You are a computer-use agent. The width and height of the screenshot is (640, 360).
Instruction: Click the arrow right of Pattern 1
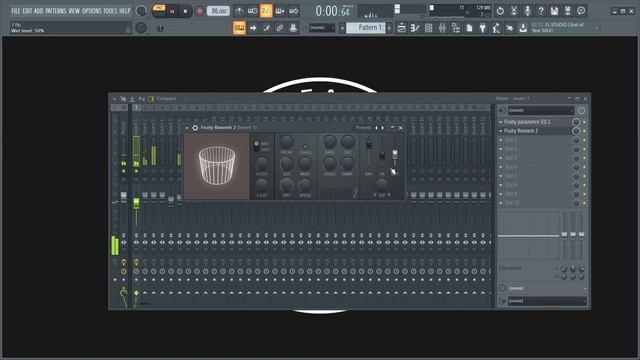click(x=389, y=28)
